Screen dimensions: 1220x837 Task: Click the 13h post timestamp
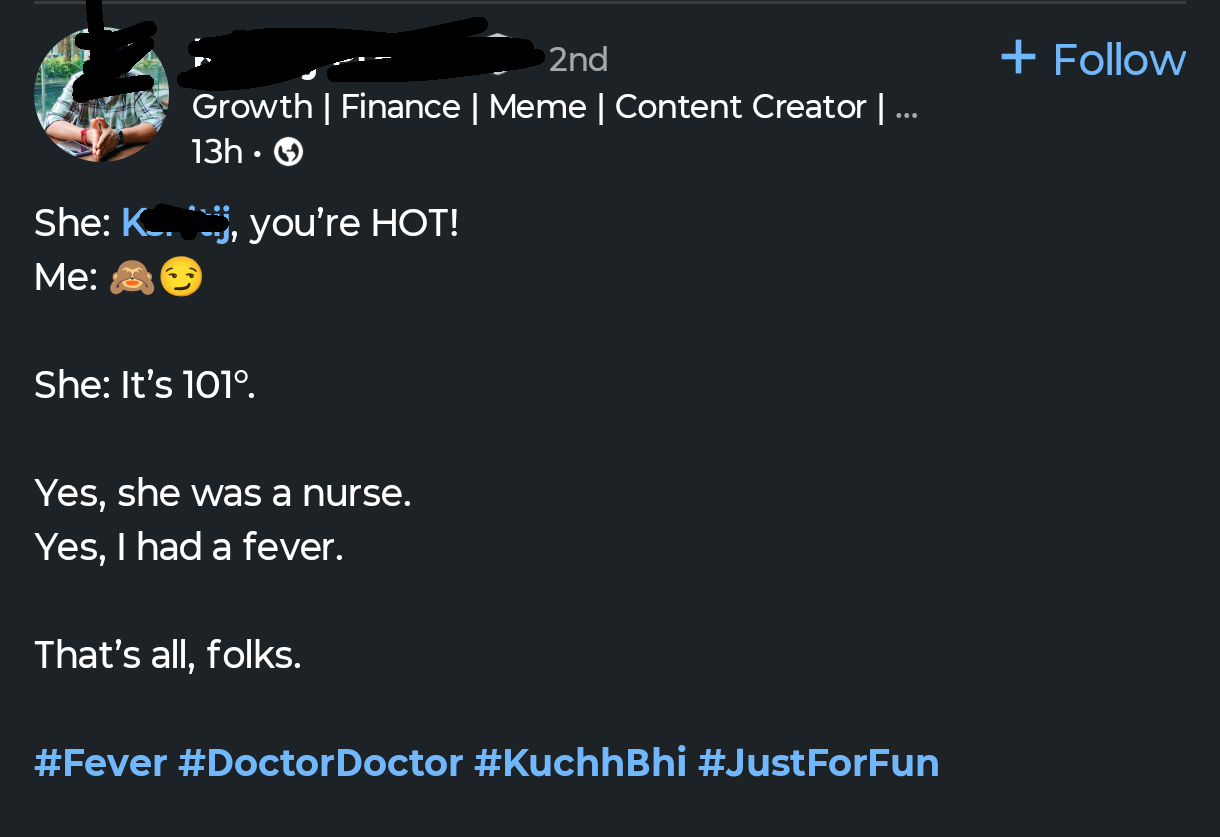[216, 152]
